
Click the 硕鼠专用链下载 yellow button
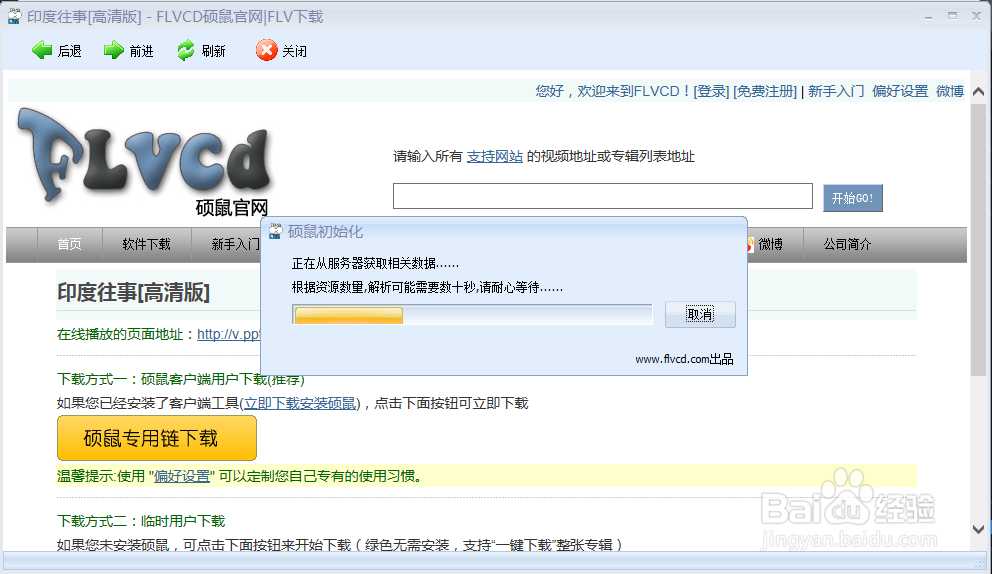[x=156, y=438]
